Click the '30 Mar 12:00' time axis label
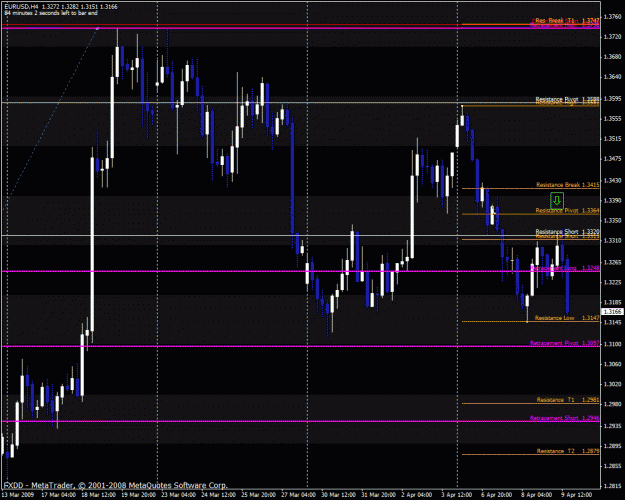 338,495
